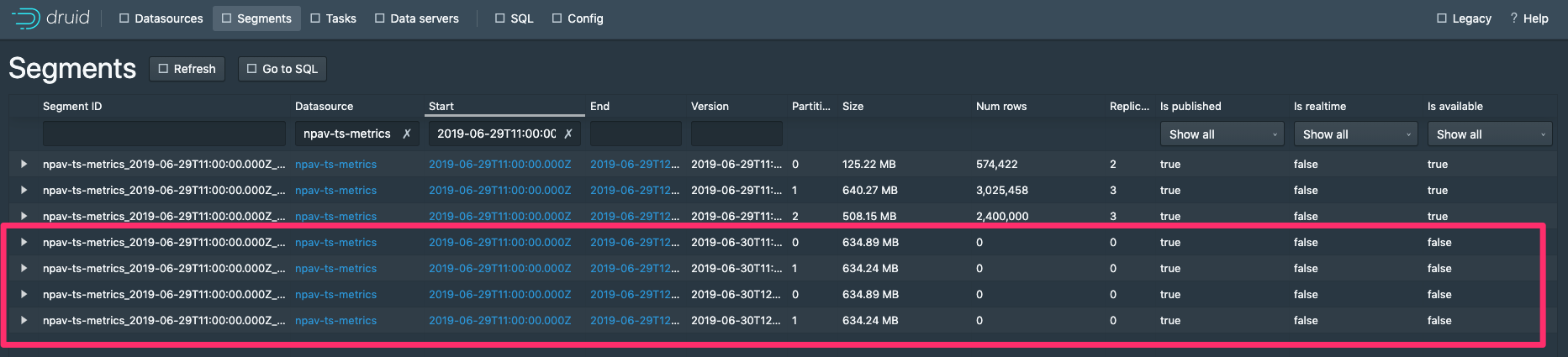Focus the End filter field
The image size is (1568, 357).
[636, 134]
